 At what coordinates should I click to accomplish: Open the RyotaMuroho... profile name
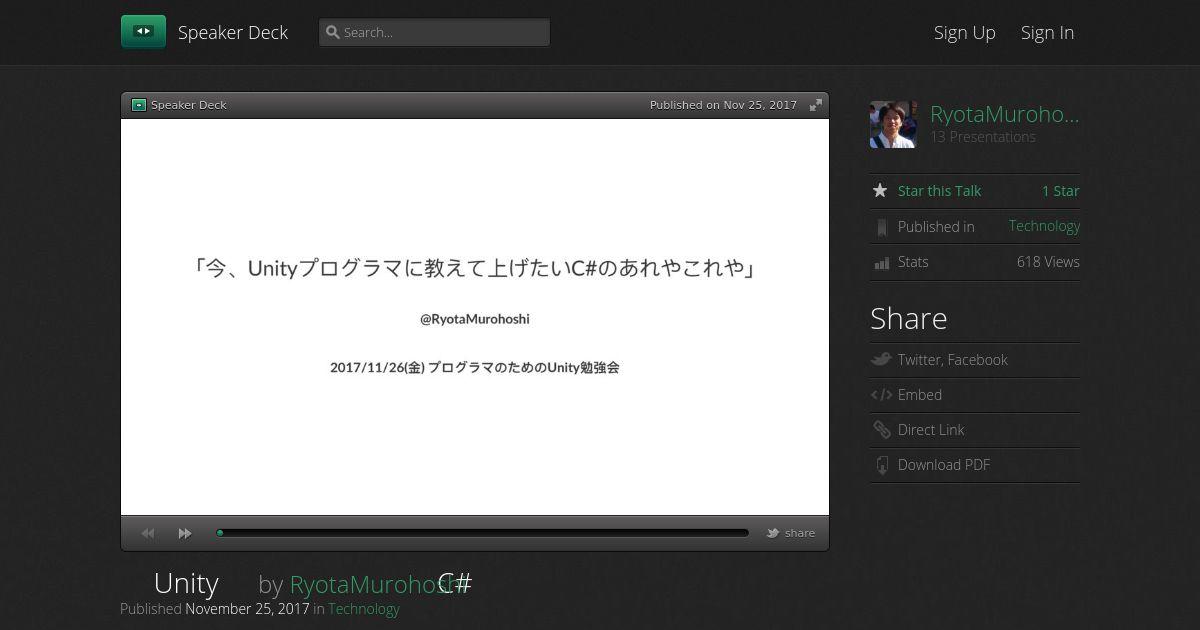[x=1005, y=114]
